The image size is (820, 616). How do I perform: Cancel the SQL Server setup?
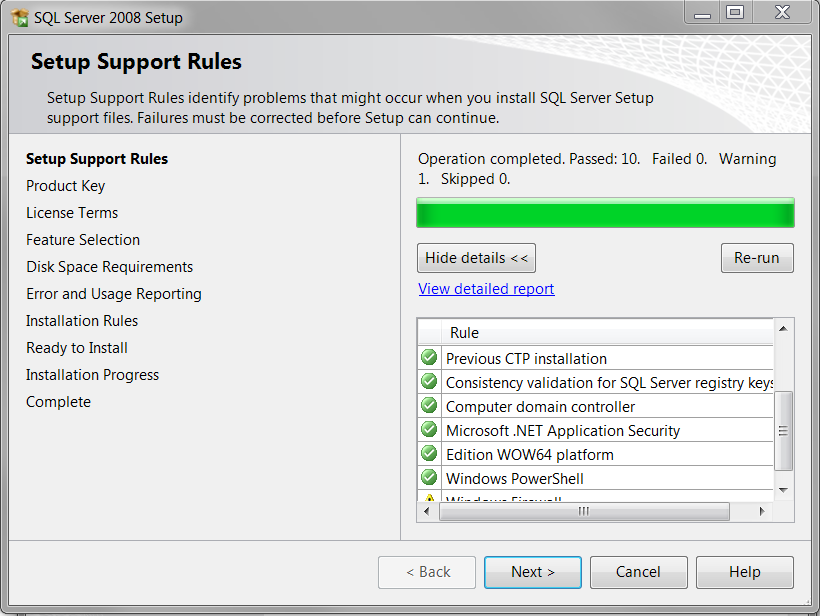point(638,572)
